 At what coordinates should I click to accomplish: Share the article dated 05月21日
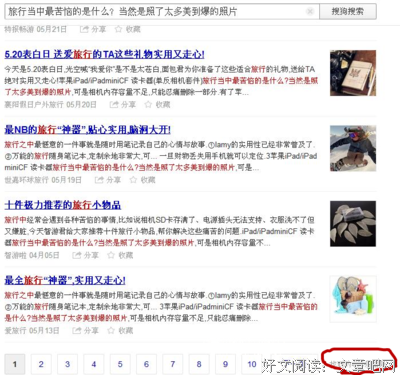tap(93, 29)
